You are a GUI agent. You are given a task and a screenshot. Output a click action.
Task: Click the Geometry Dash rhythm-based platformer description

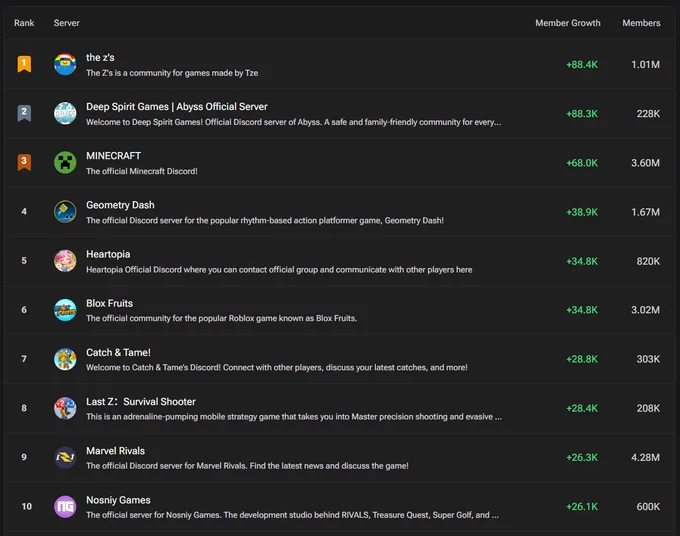265,220
